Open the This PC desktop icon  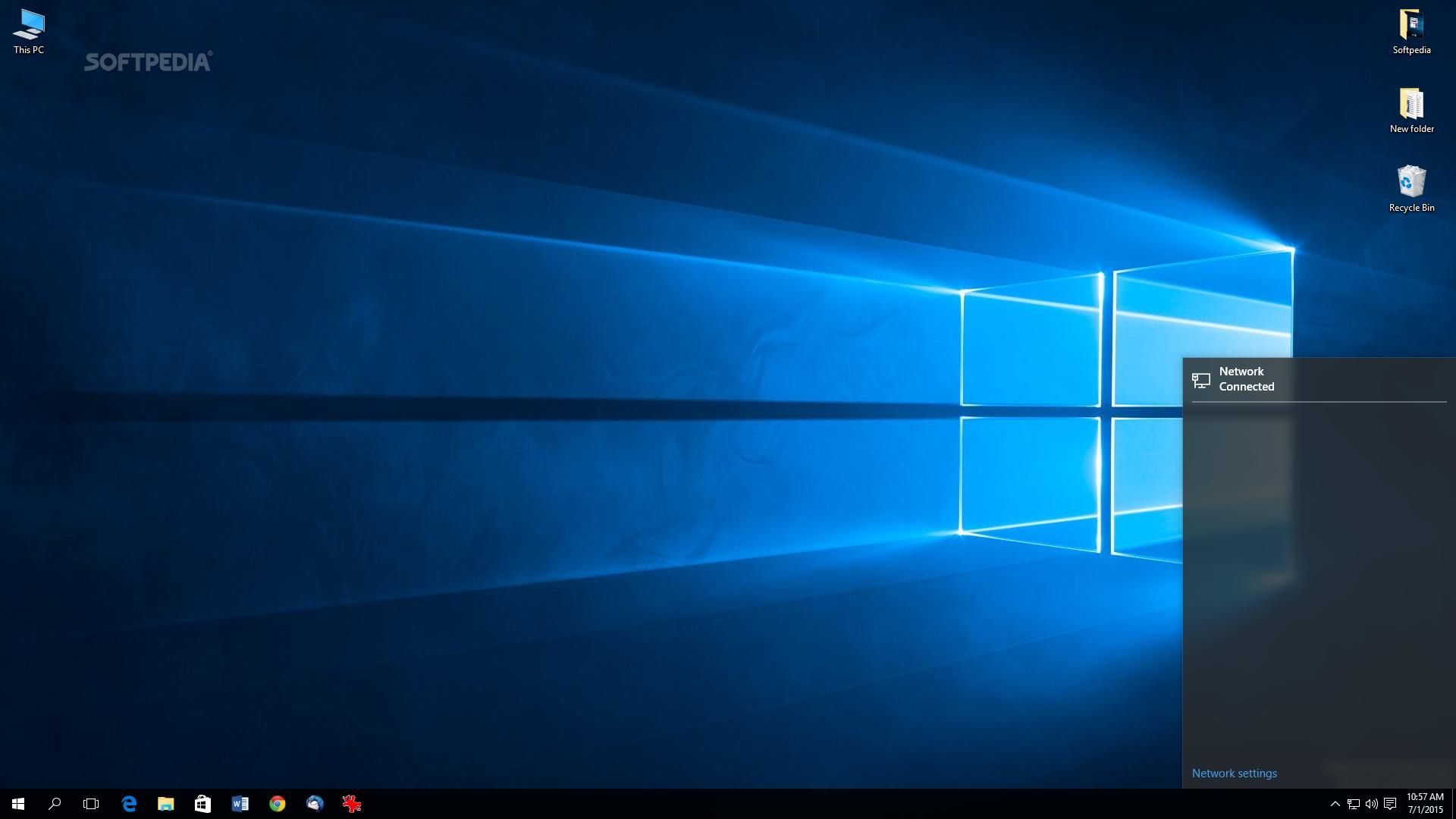click(29, 32)
